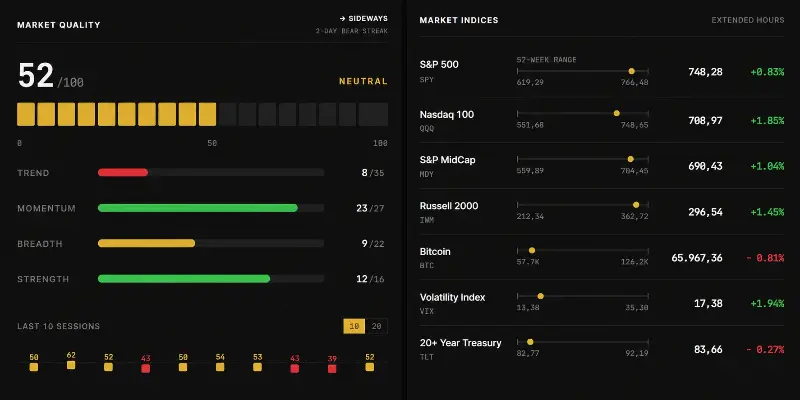Click the +1.85% change for Nasdaq 100
The image size is (800, 400).
[x=767, y=120]
